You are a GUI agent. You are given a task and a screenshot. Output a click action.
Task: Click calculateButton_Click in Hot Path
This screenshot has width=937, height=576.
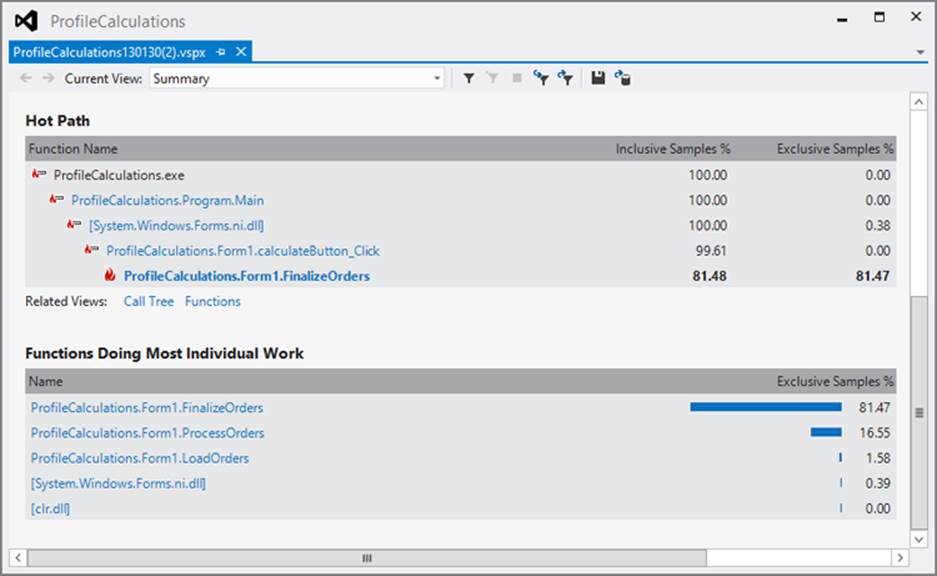tap(243, 251)
